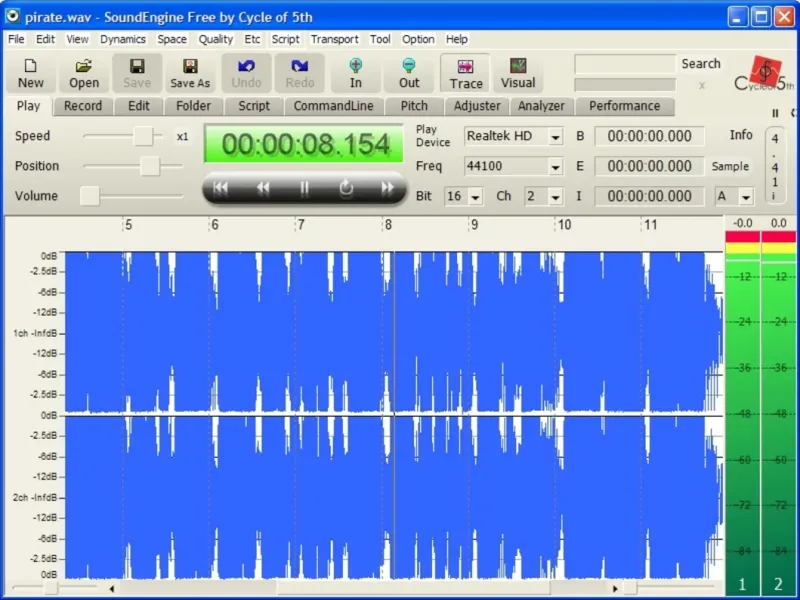Click the Volume slider handle
The width and height of the screenshot is (800, 600).
(x=89, y=196)
